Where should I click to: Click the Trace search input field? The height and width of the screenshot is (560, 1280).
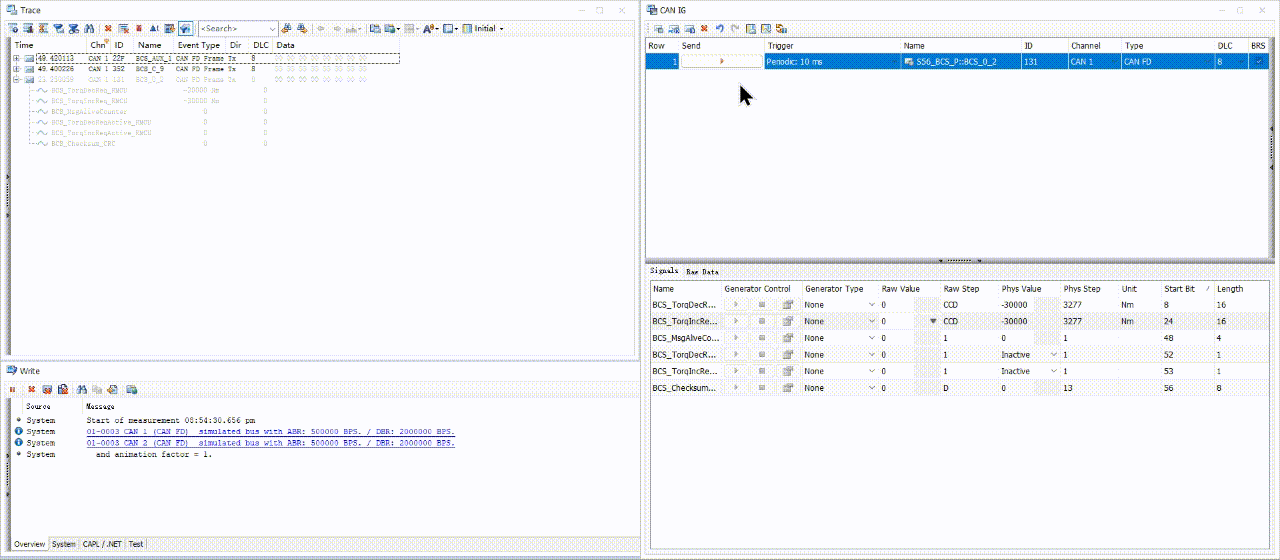coord(231,28)
